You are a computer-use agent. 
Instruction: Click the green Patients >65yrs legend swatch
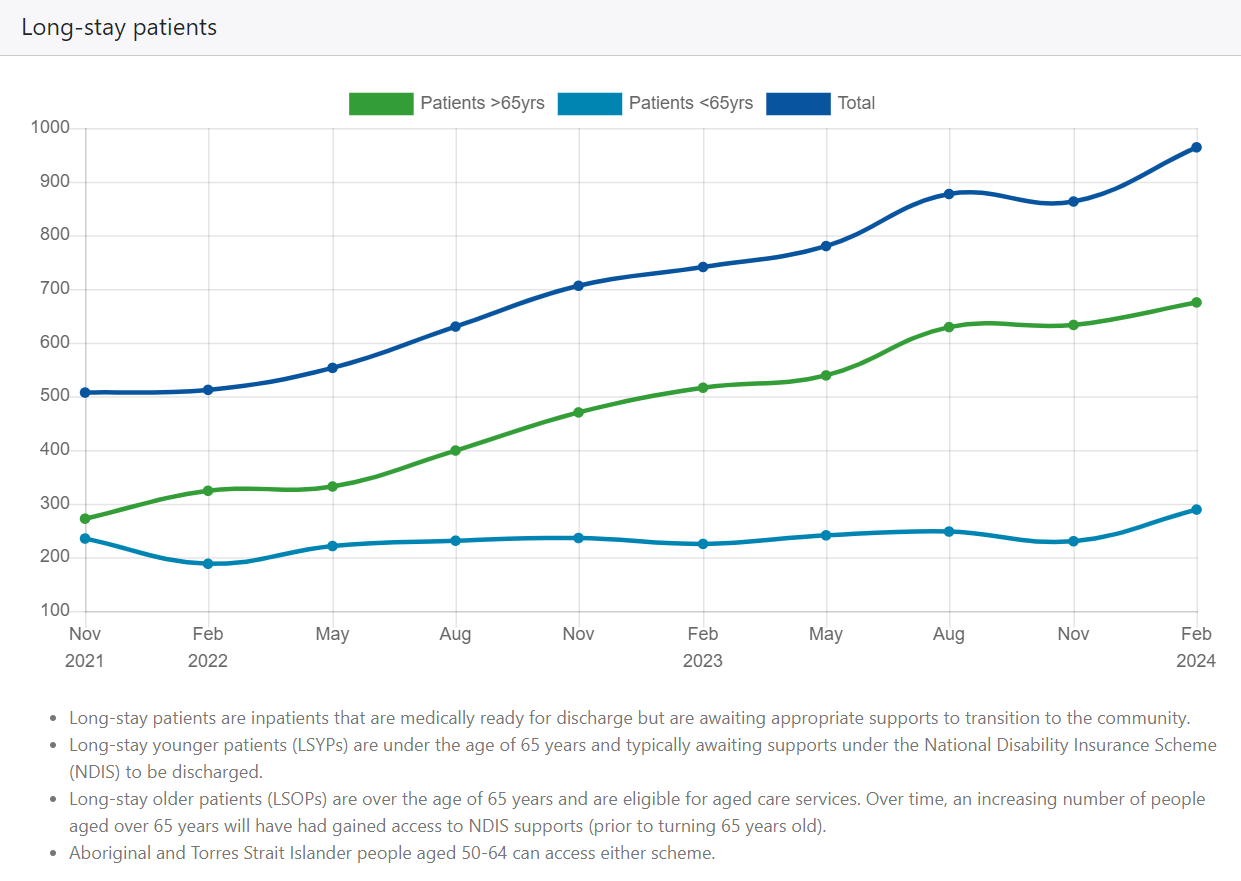381,103
